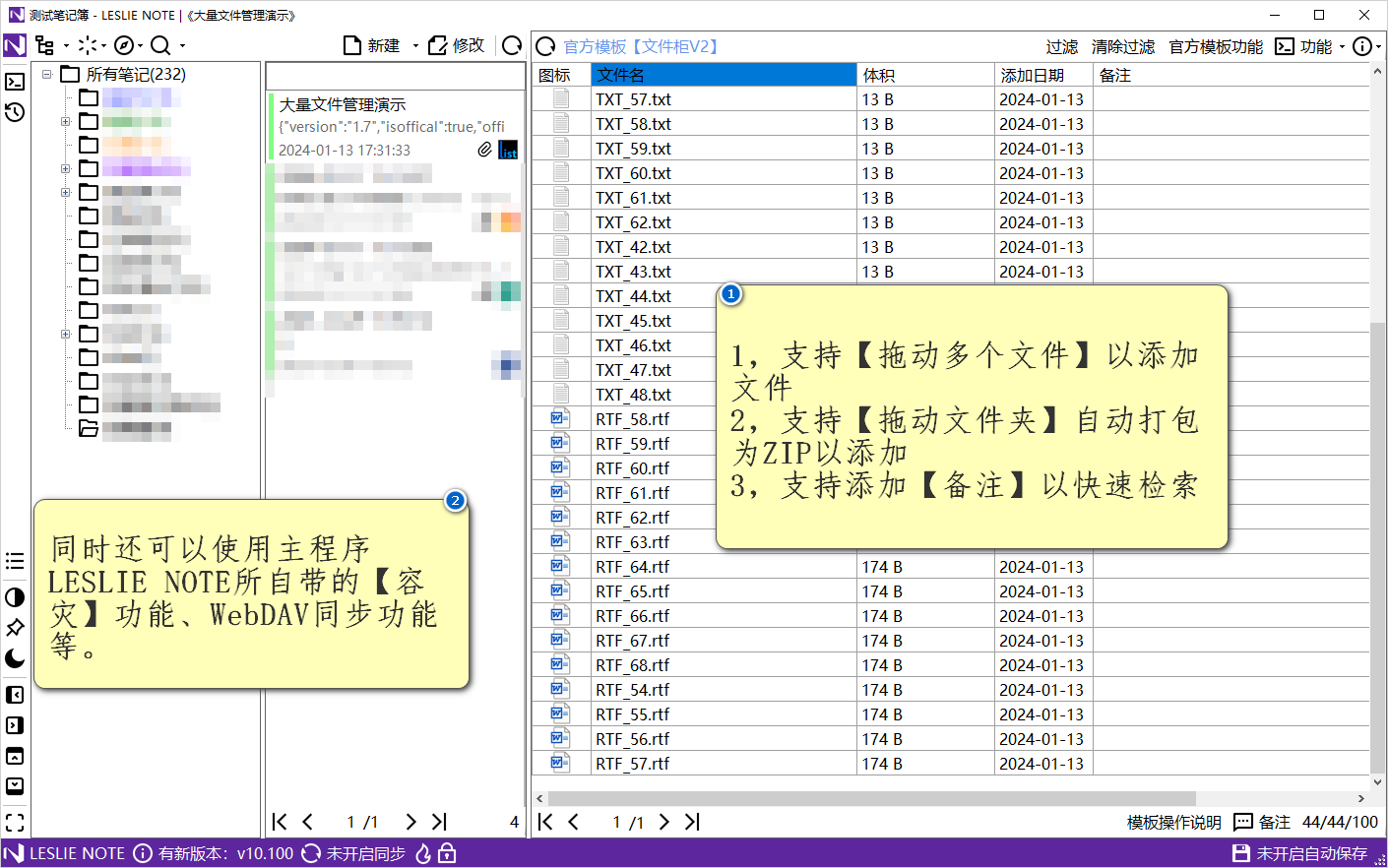Click the search magnifier icon in toolbar
This screenshot has width=1388, height=868.
coord(160,45)
